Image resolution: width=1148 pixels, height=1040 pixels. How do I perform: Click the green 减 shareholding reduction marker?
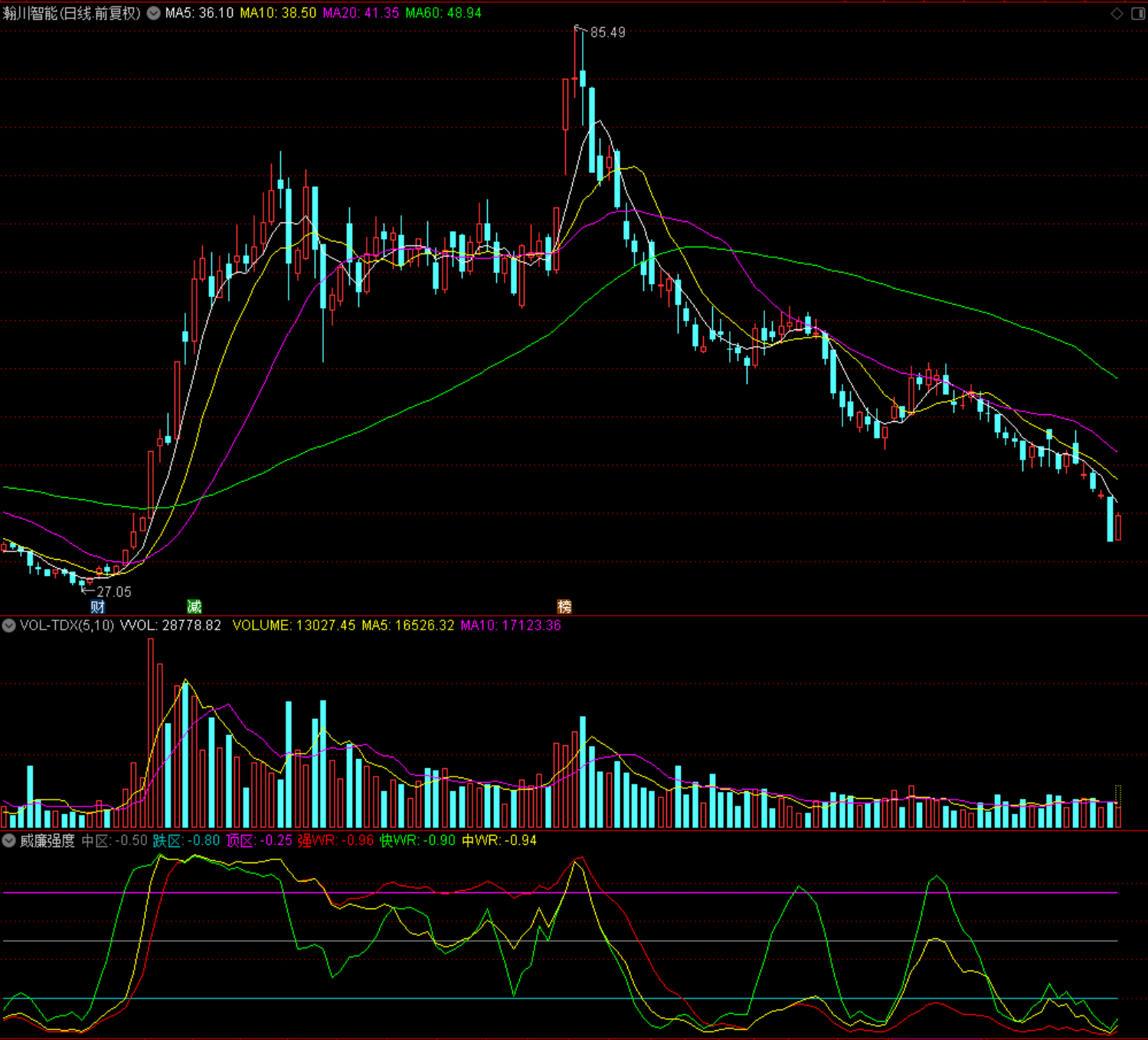click(195, 607)
